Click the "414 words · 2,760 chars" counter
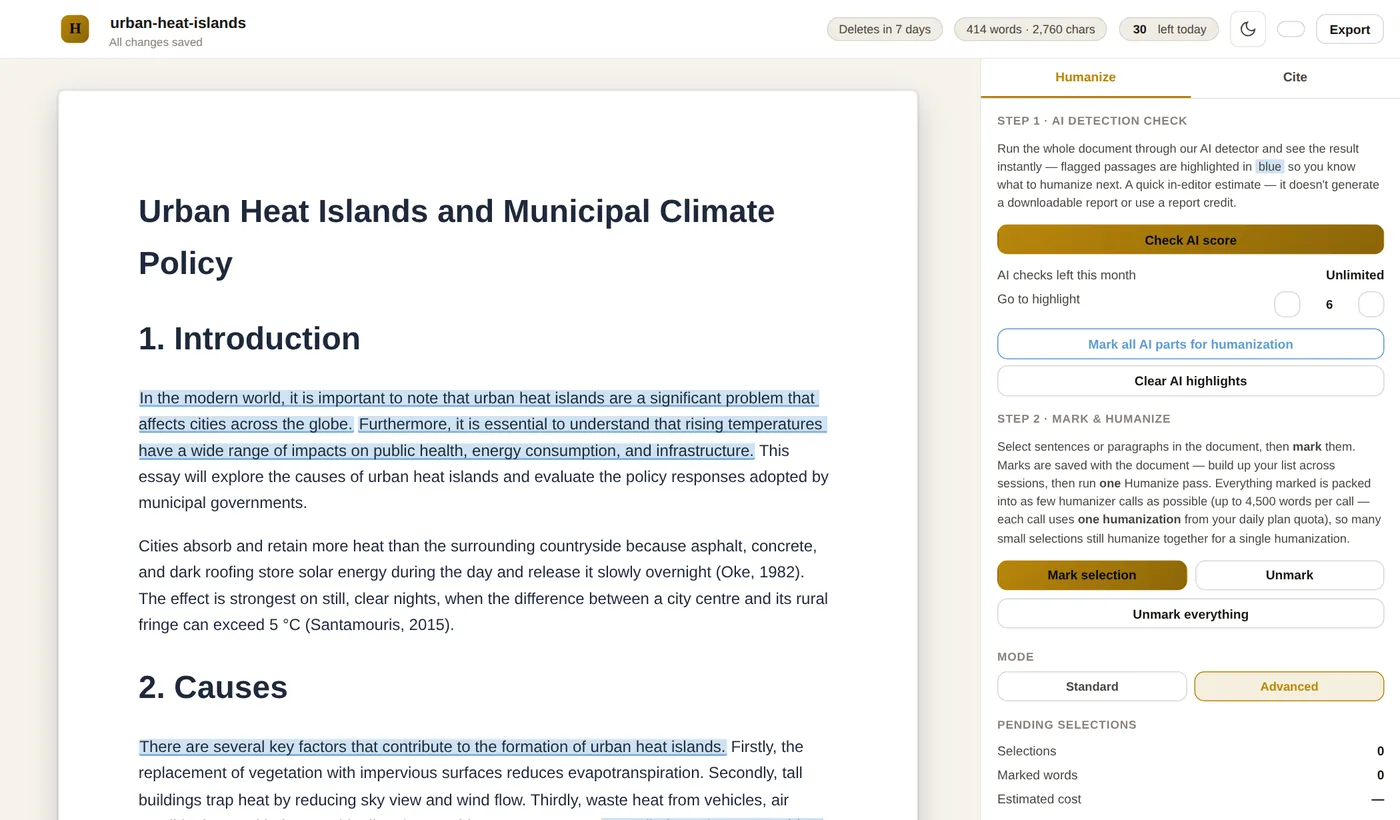 click(1031, 29)
